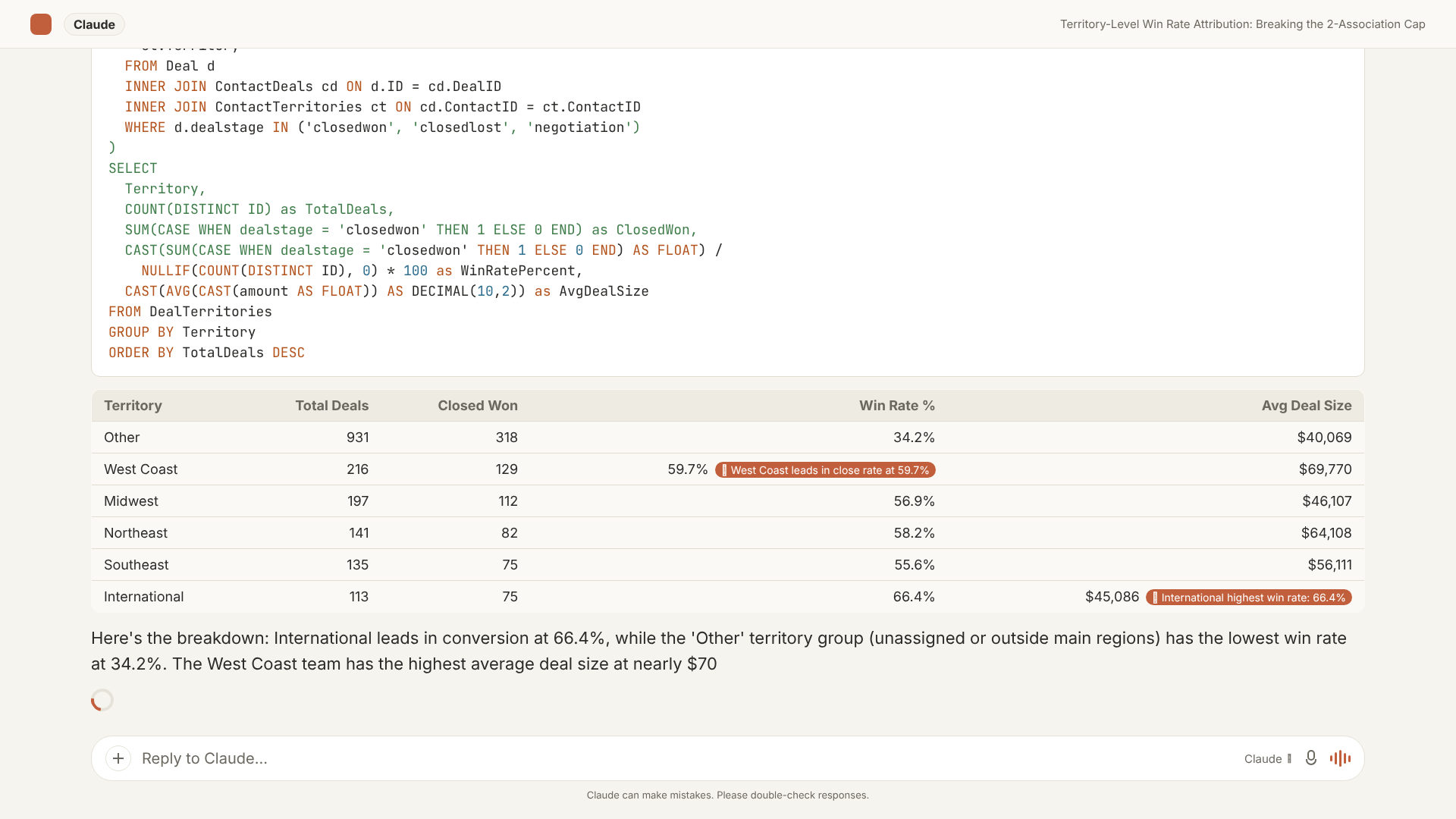Click the ORDER BY TotalDeals DESC code line
This screenshot has height=819, width=1456.
point(206,353)
